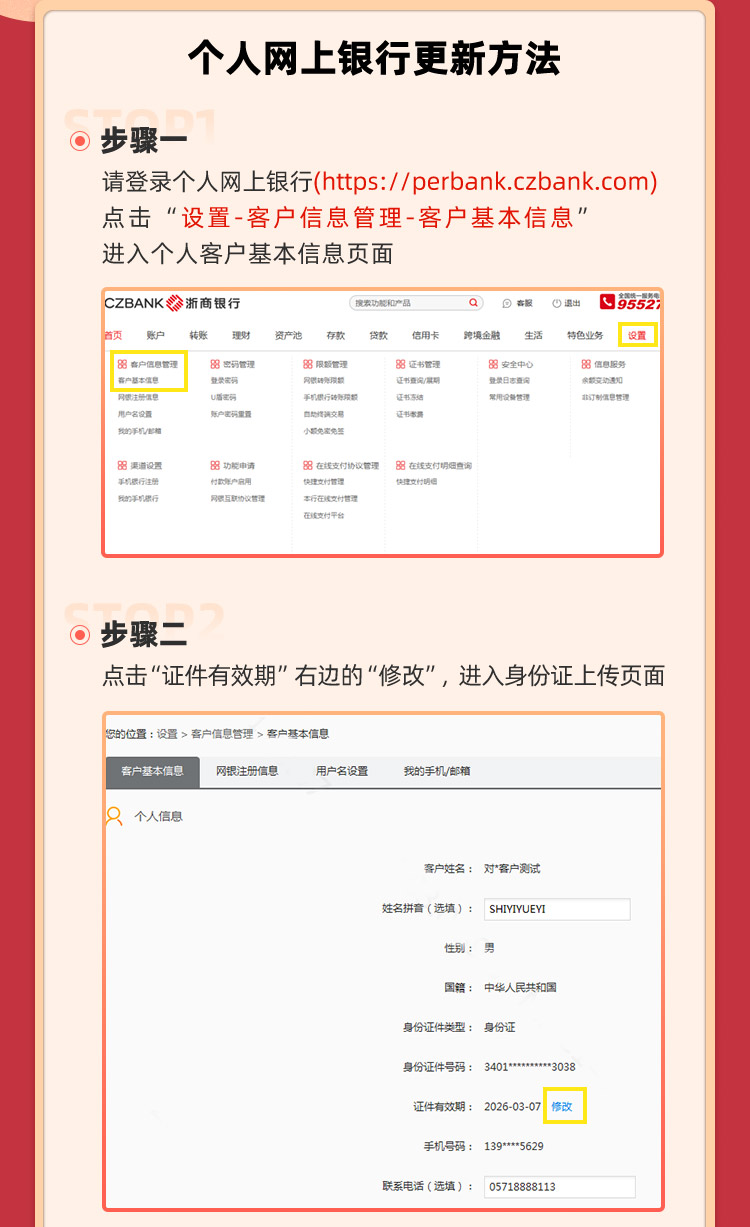Click the CZBANK 浙商银行 logo
The image size is (750, 1227).
click(172, 303)
